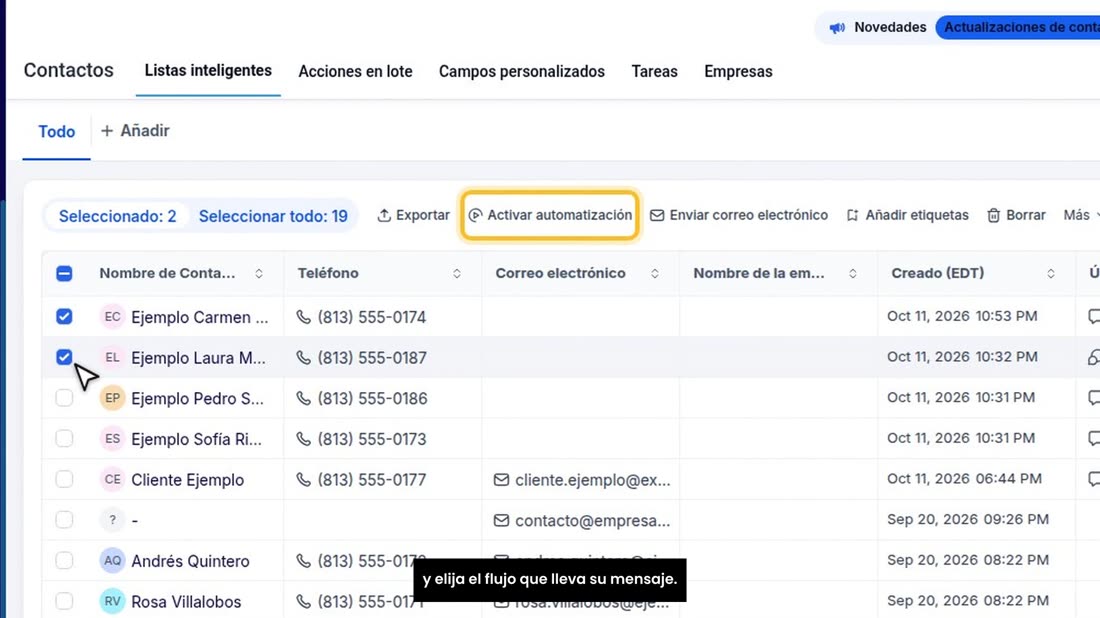Click the ES avatar of Ejemplo Sofía
Viewport: 1100px width, 618px height.
click(x=112, y=439)
